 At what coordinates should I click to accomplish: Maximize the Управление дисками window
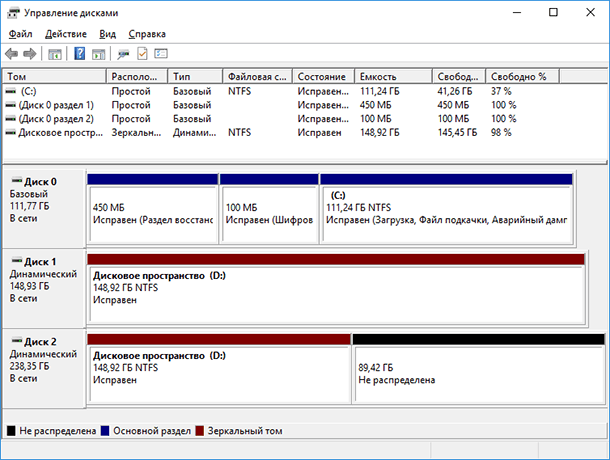pyautogui.click(x=553, y=12)
